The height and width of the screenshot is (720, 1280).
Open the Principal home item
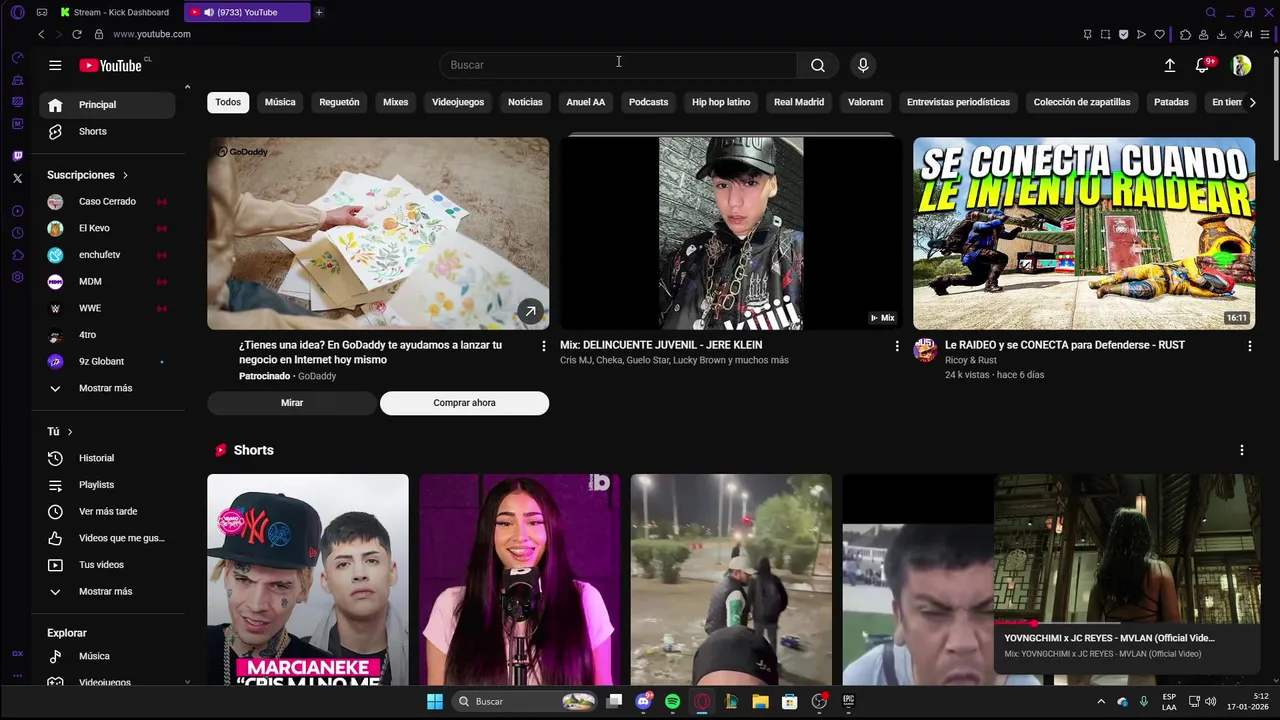point(108,105)
